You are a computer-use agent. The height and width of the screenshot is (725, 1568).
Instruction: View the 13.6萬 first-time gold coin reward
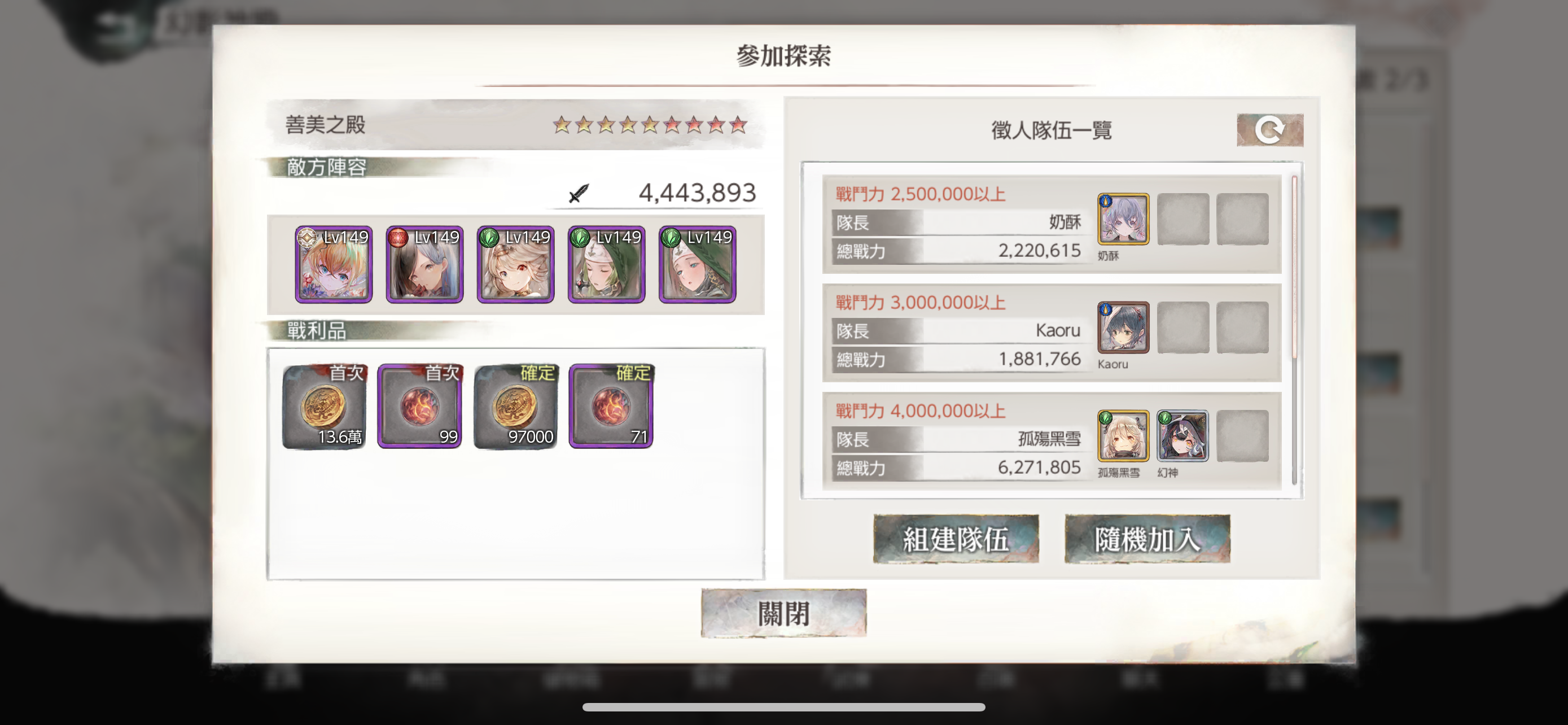[325, 406]
